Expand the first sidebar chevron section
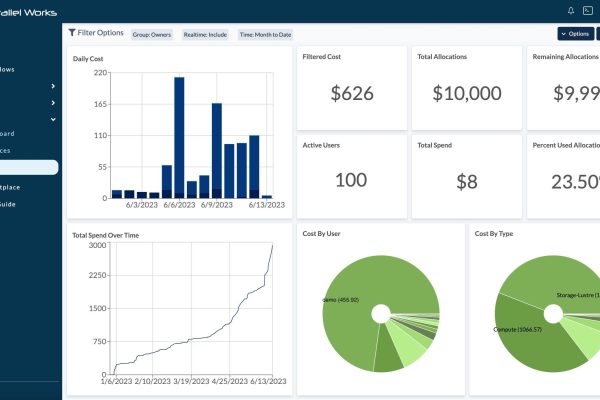Screen dimensions: 600x400 point(53,86)
